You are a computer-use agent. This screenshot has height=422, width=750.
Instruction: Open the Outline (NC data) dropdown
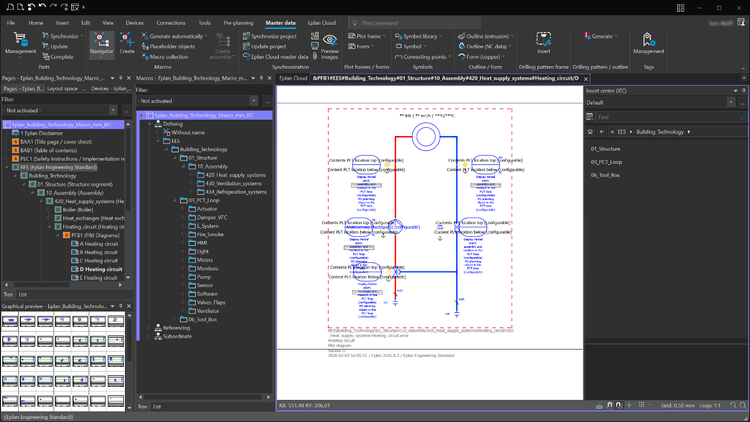click(510, 46)
